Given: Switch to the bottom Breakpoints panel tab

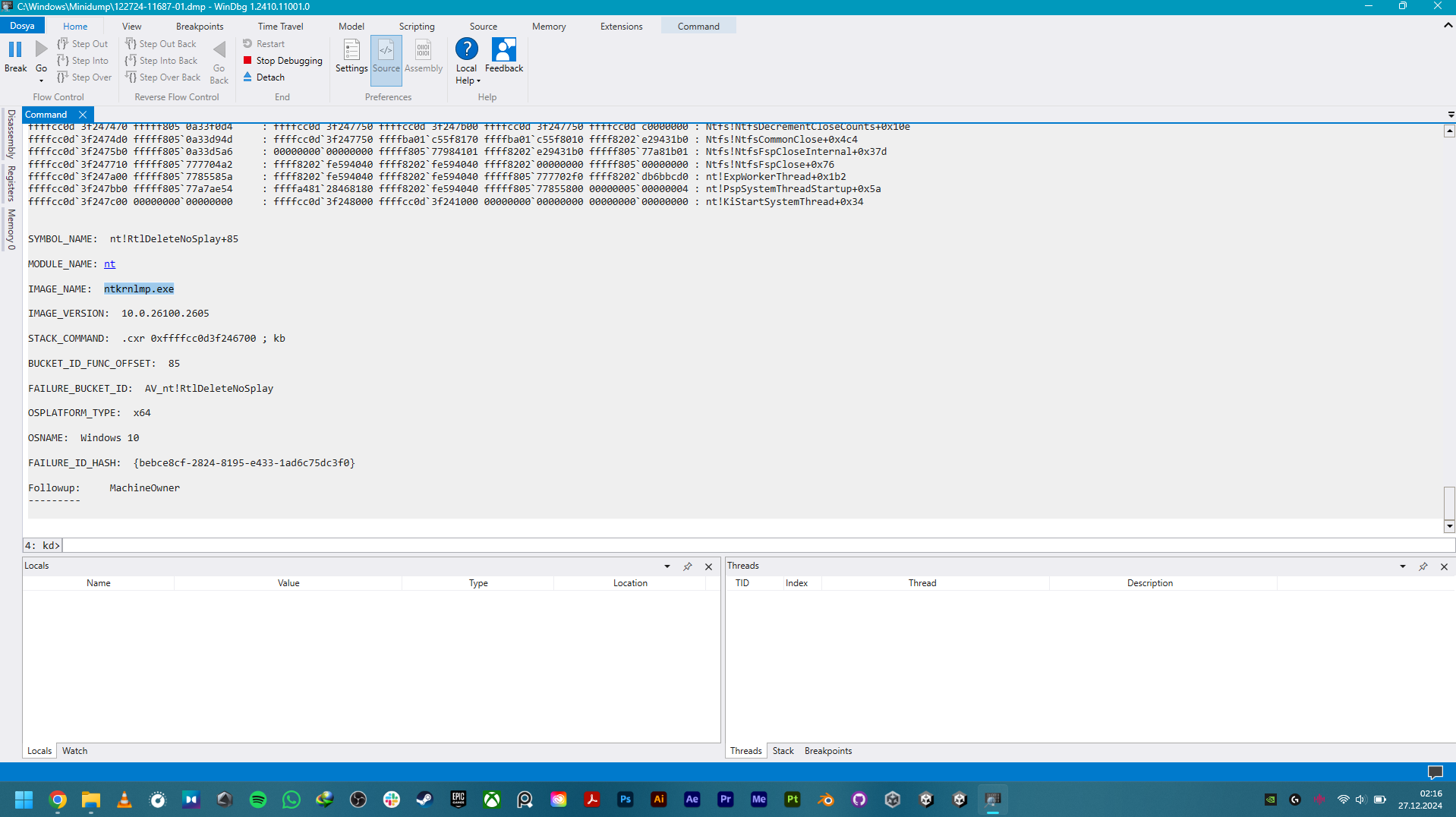Looking at the screenshot, I should click(x=828, y=751).
